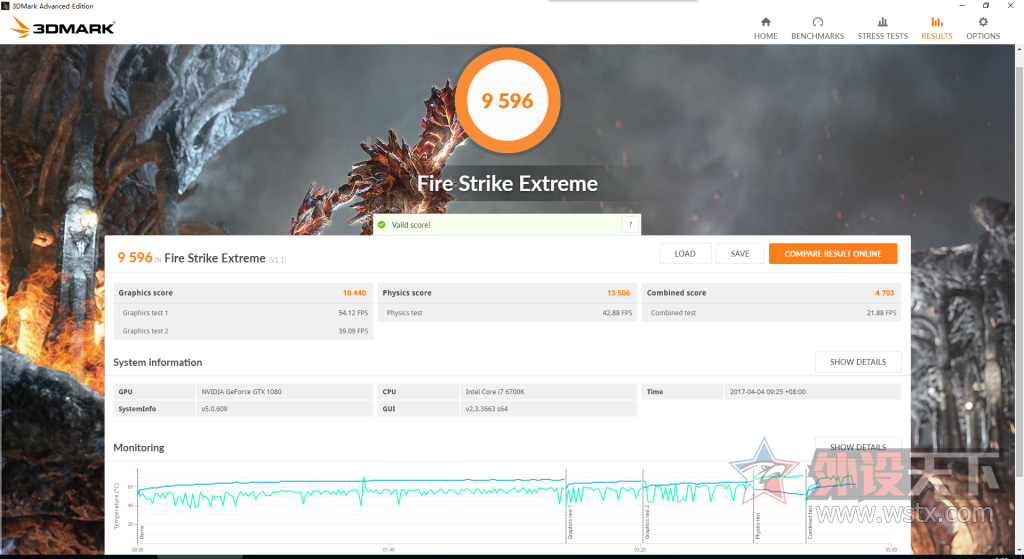The image size is (1024, 559).
Task: Click the GUI v2.3.3663 s64 value
Action: click(487, 409)
